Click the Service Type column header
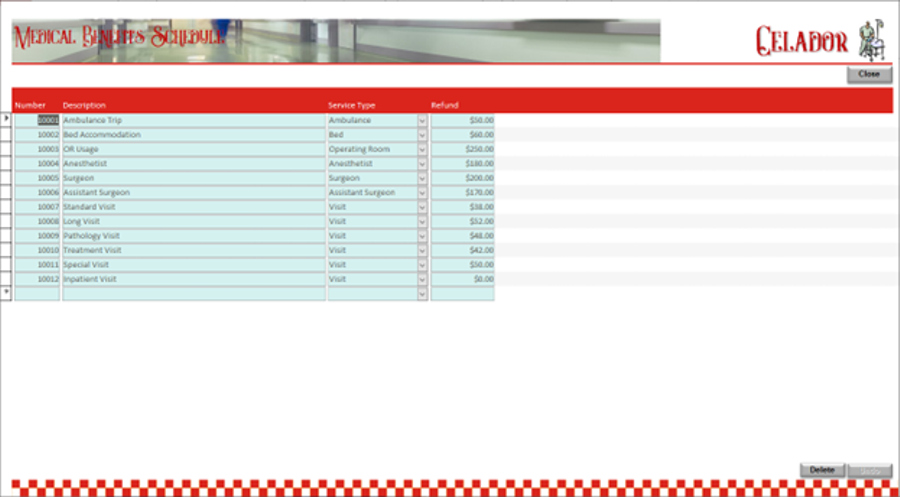Image resolution: width=900 pixels, height=497 pixels. [351, 106]
